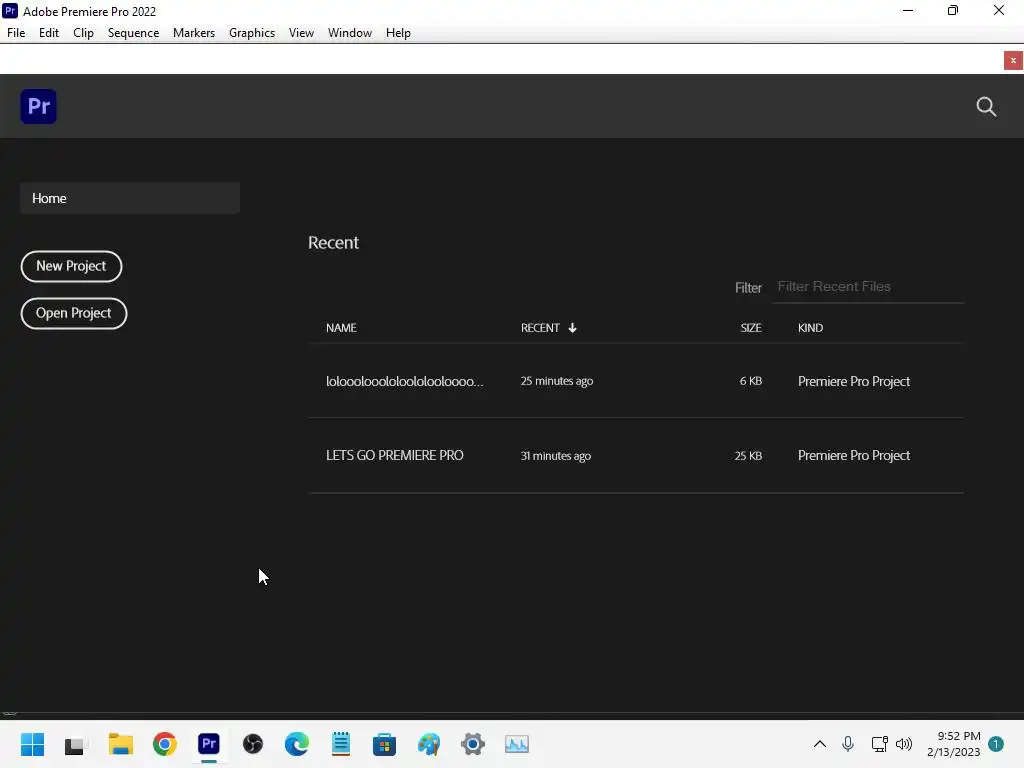
Task: Click '25 minutes ago' cell
Action: [x=557, y=381]
